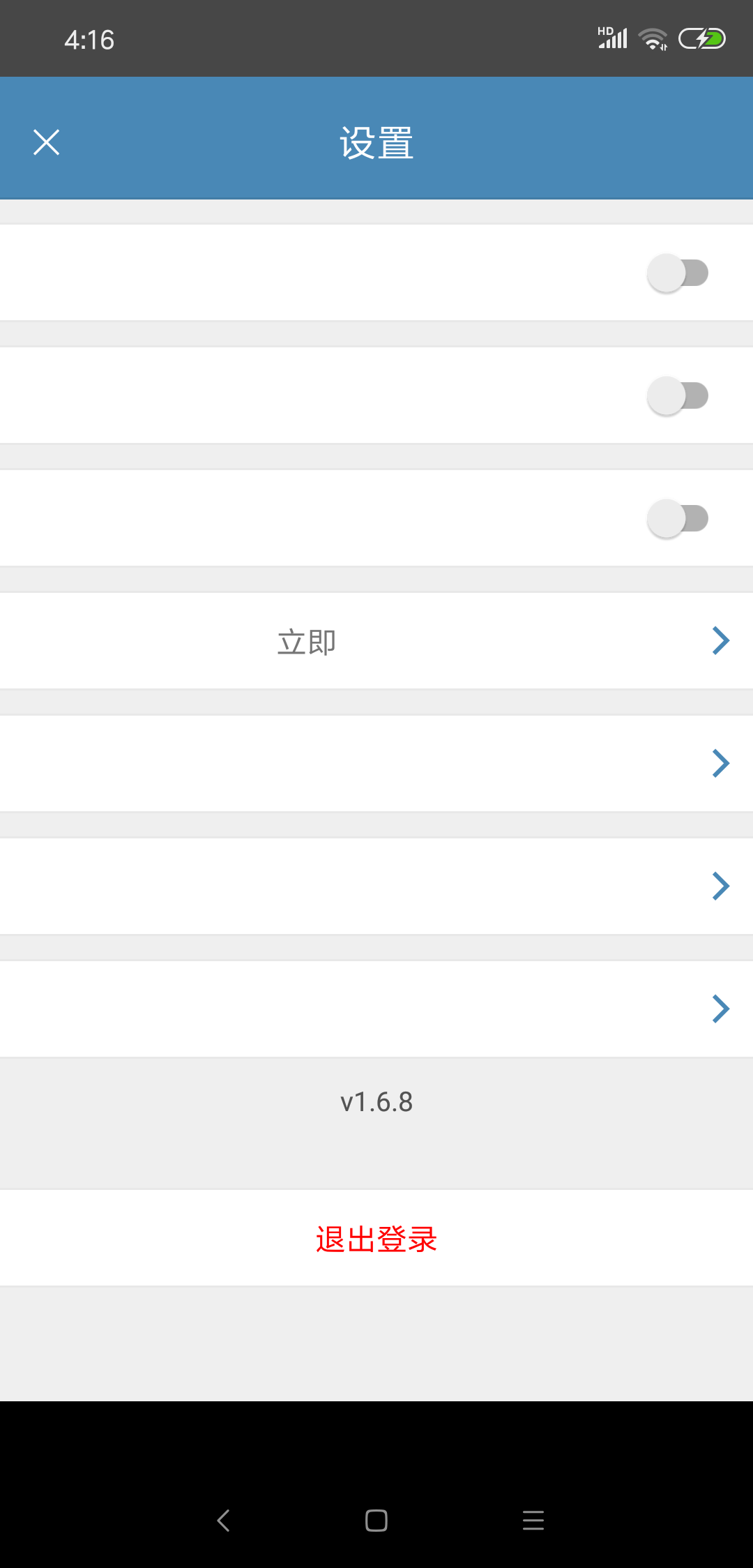
Task: Tap the Android back navigation arrow
Action: click(223, 1520)
